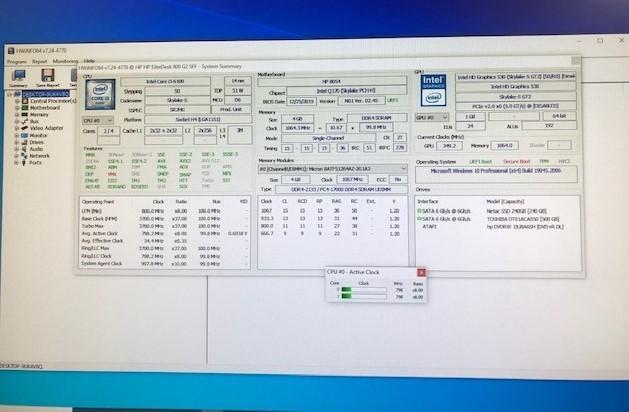The image size is (629, 412).
Task: Open the Memory Modules Micron dropdown
Action: 333,169
